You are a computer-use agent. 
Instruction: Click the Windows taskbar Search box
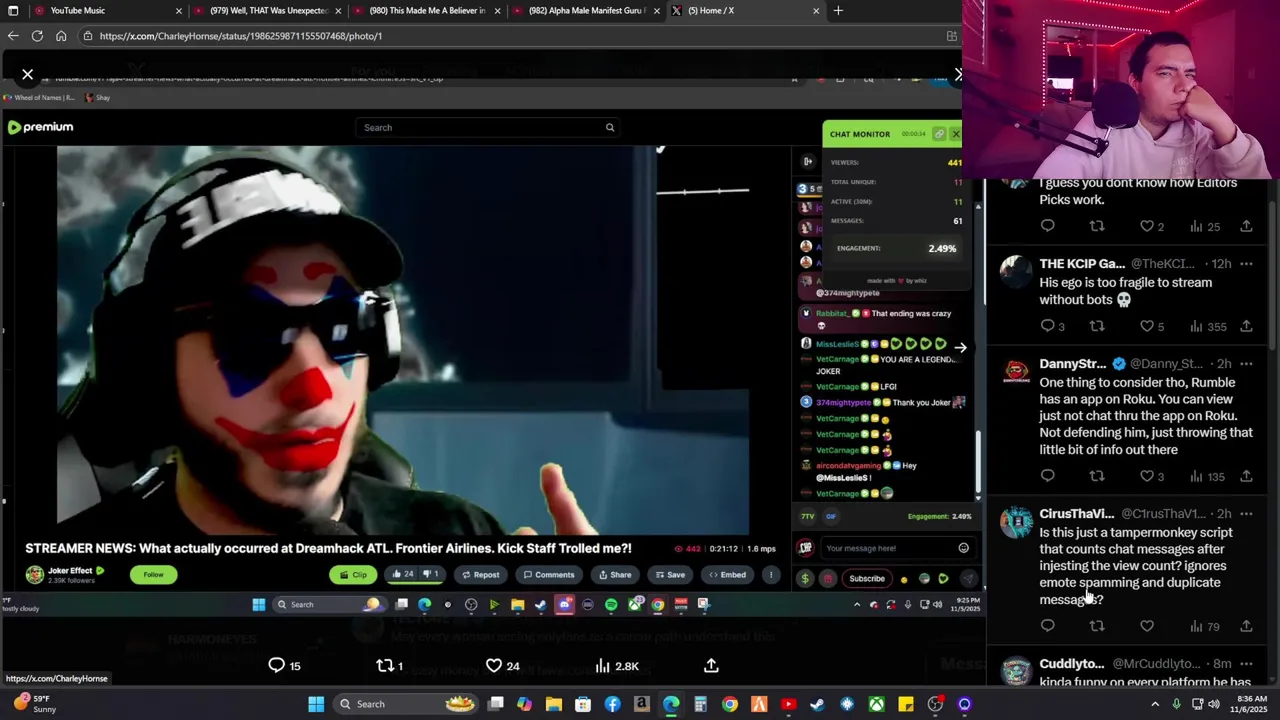(407, 704)
